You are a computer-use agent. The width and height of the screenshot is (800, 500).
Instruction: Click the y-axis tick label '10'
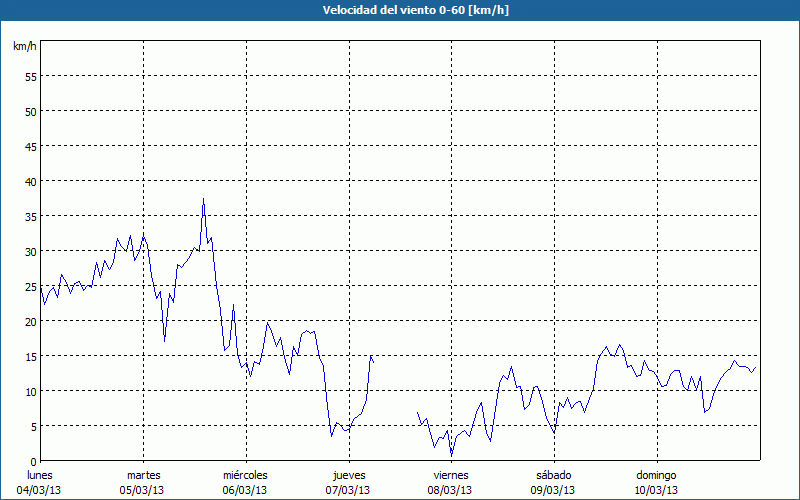tap(30, 391)
